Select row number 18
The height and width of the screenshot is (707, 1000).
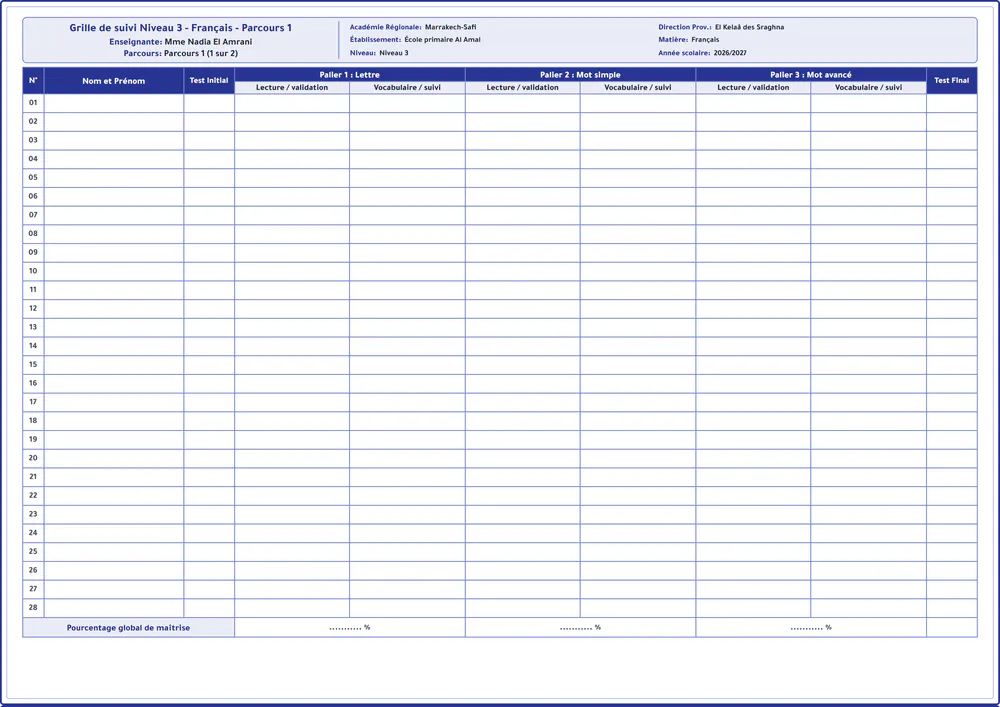pos(33,421)
